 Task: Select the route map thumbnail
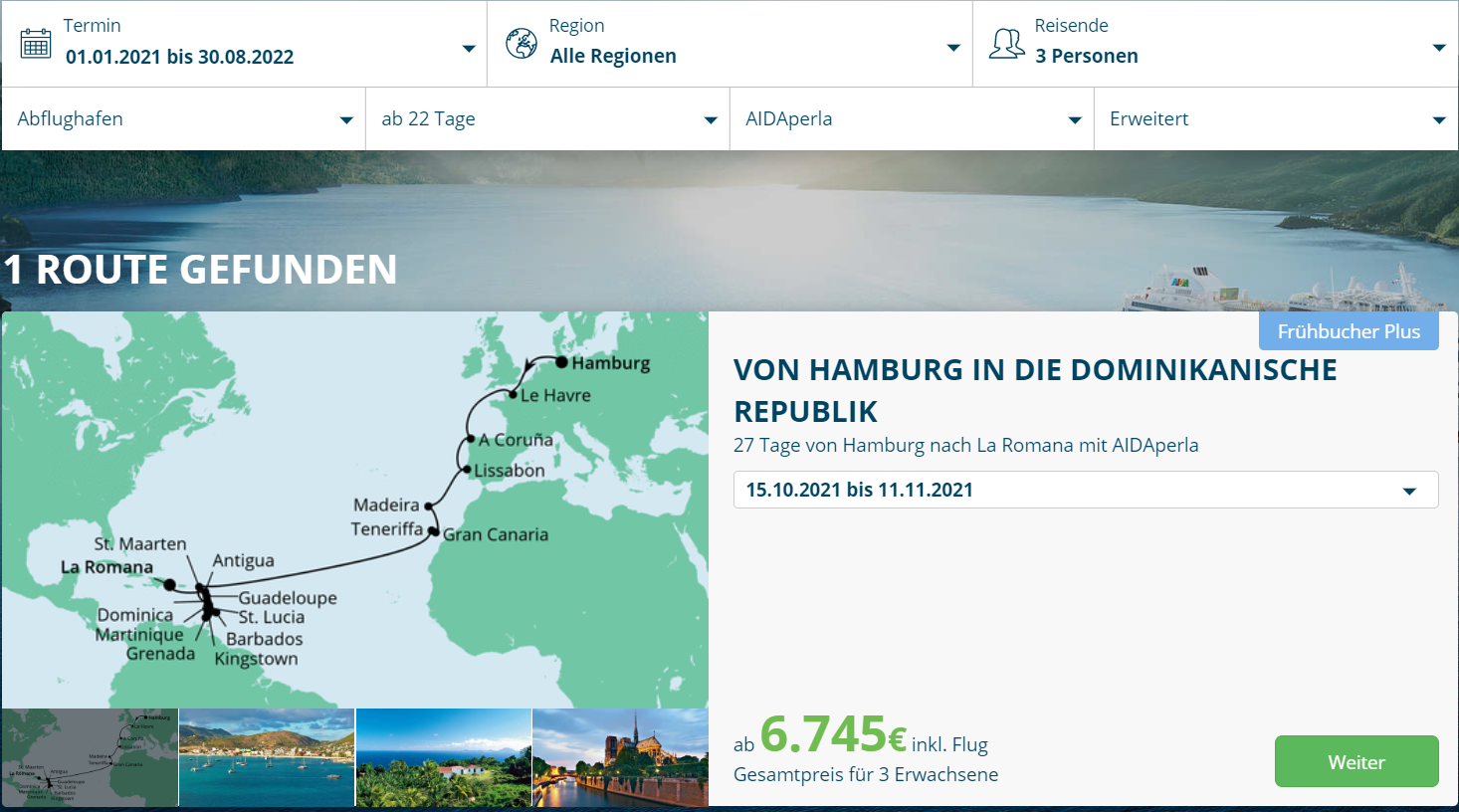click(90, 757)
